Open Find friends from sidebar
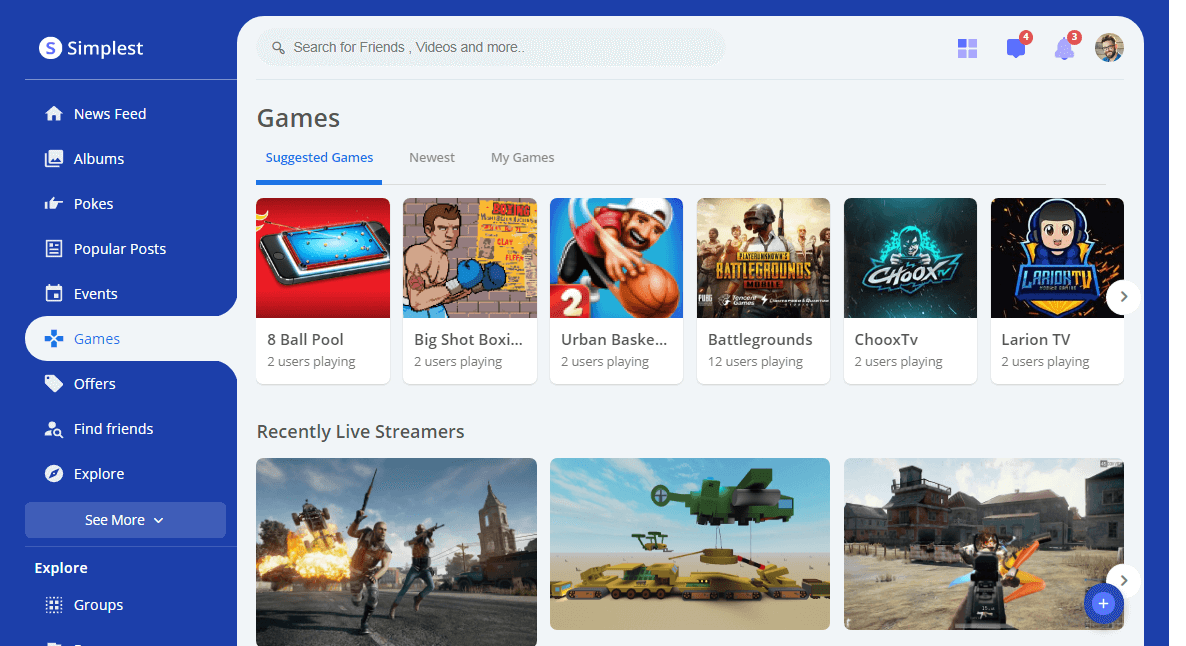 113,429
